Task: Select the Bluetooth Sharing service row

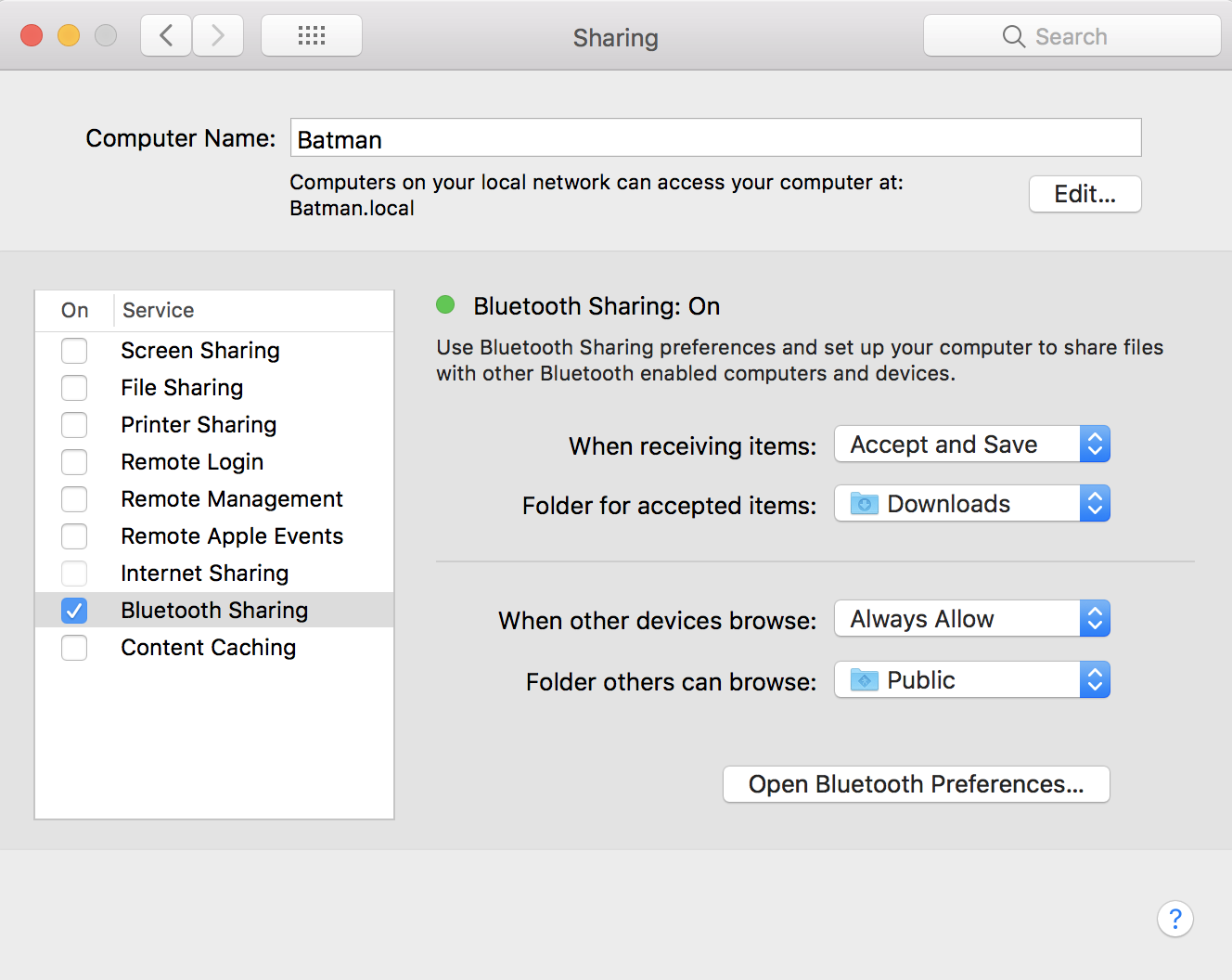Action: point(214,611)
